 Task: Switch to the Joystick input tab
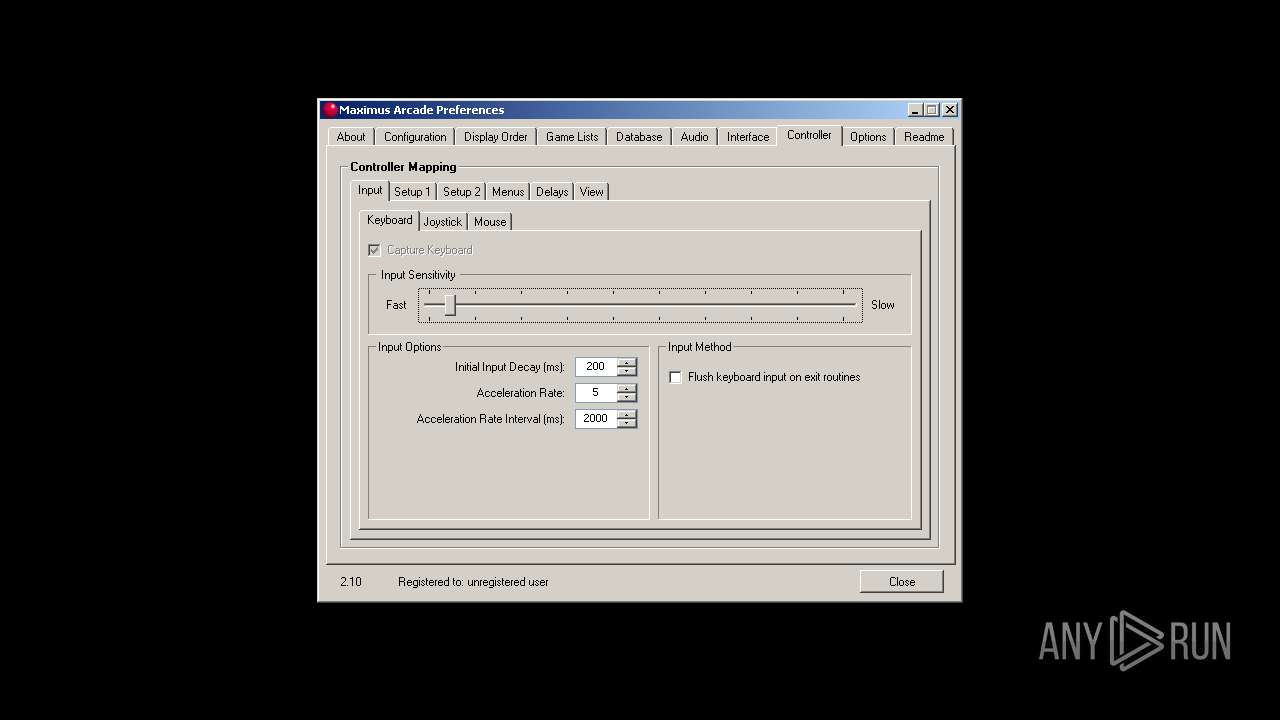point(443,222)
